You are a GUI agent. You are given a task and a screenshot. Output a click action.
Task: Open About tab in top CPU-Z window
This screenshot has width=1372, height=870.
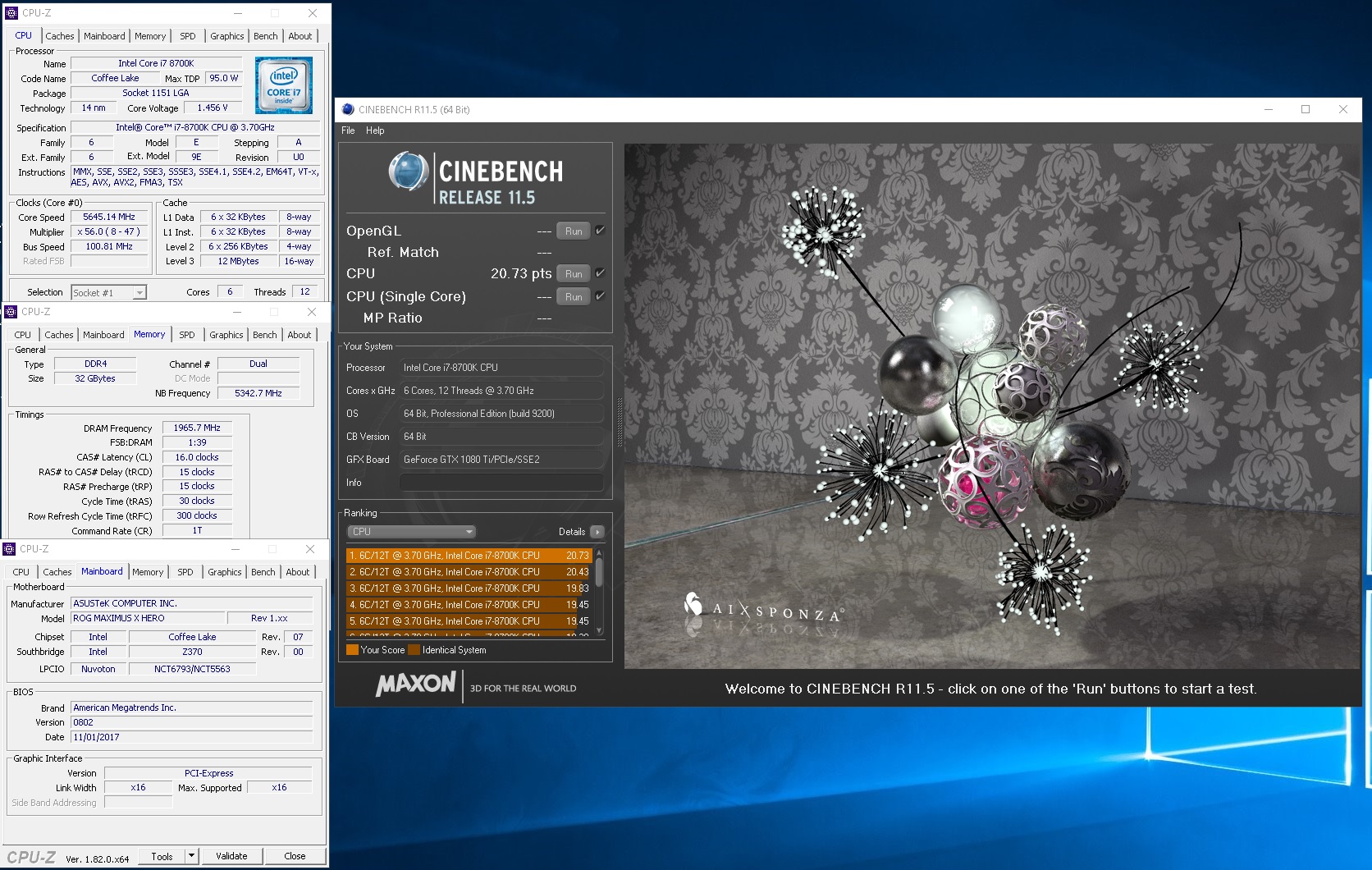click(300, 36)
